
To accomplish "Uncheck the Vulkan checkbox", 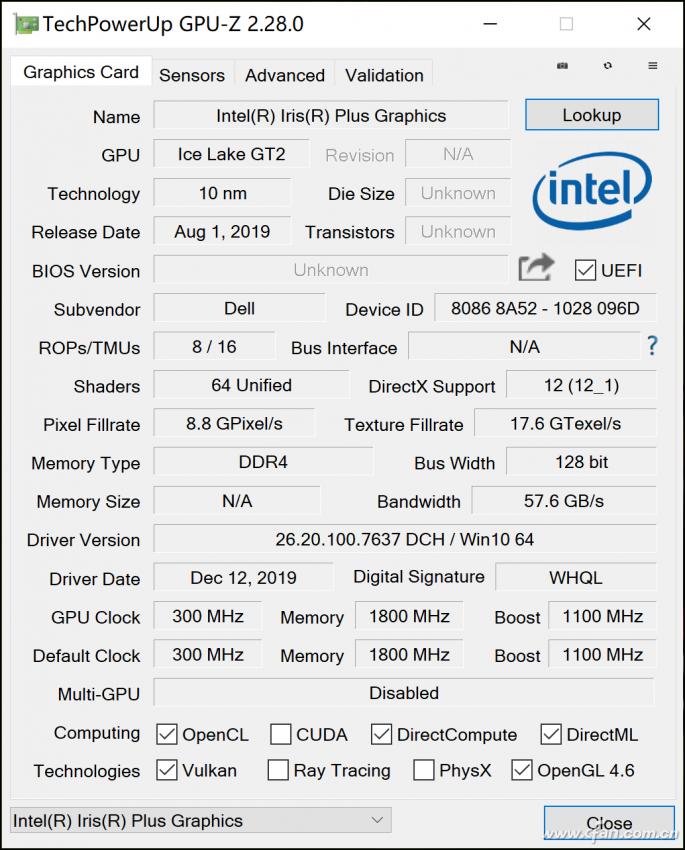I will [166, 771].
